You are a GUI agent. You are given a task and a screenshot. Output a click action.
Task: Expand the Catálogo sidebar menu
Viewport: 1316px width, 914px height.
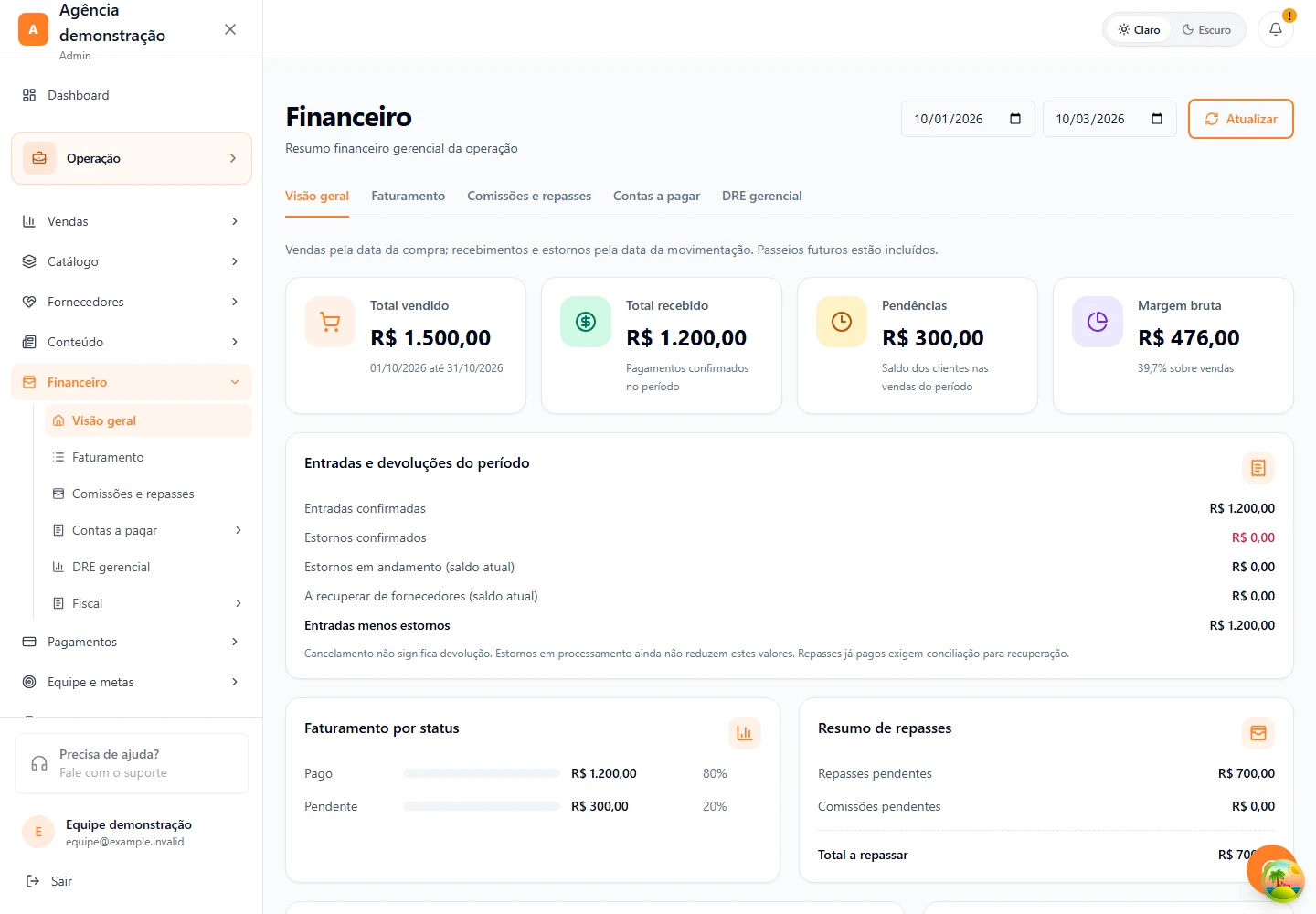click(132, 261)
